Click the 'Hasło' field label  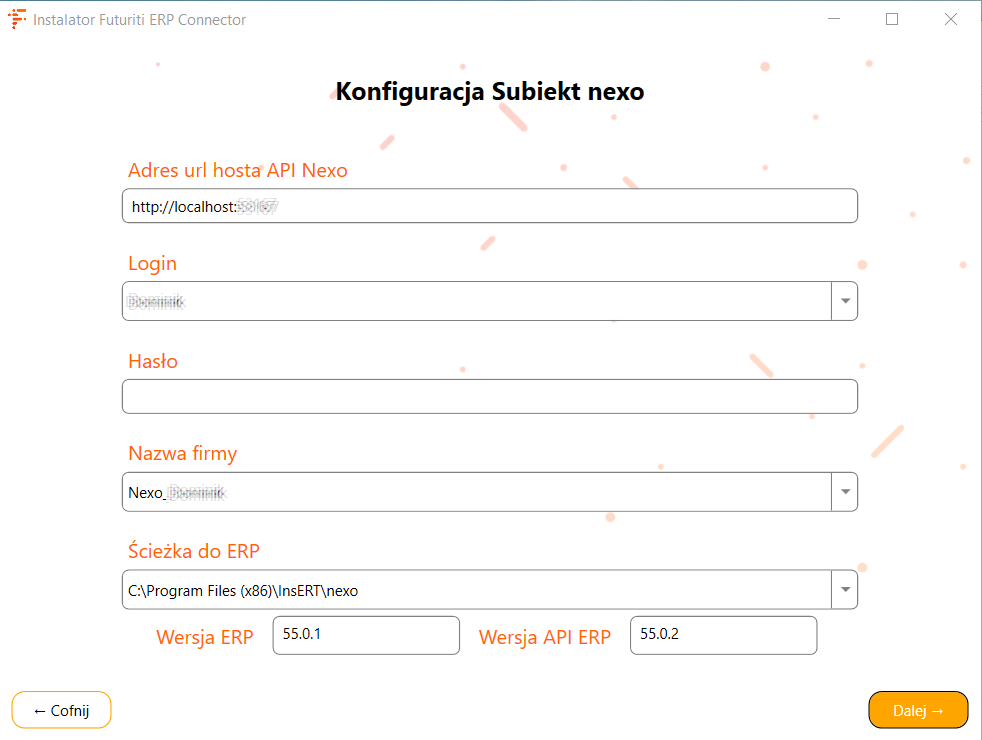tap(153, 361)
